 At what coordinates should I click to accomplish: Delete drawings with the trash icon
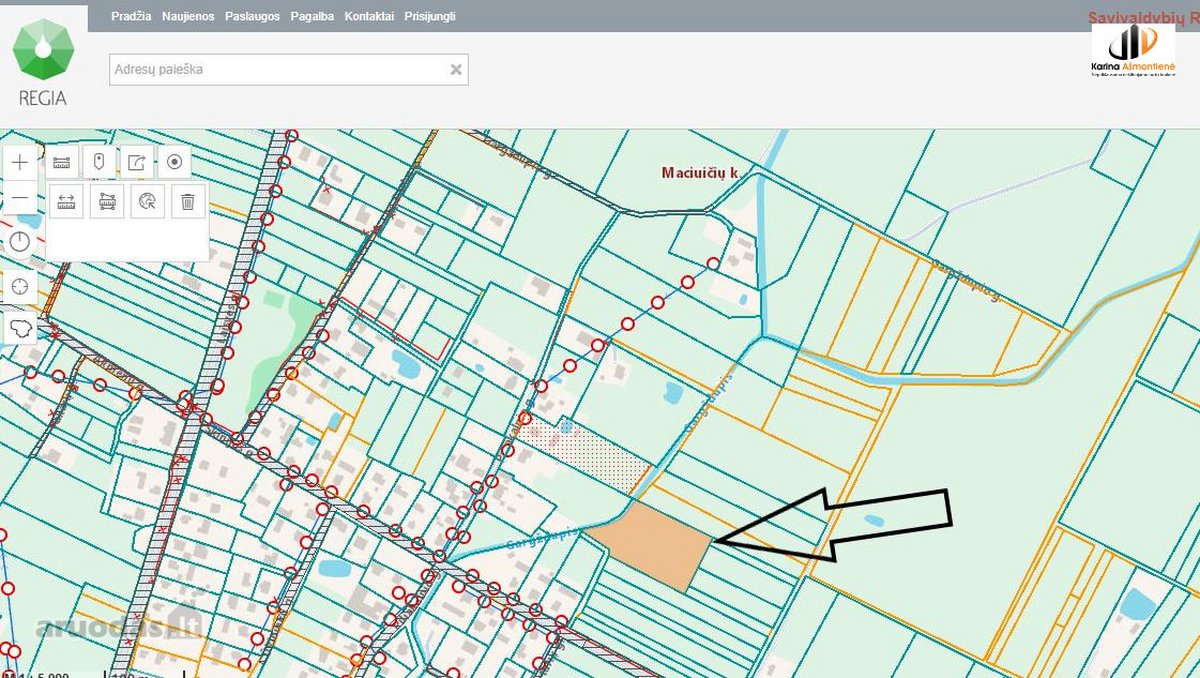188,201
